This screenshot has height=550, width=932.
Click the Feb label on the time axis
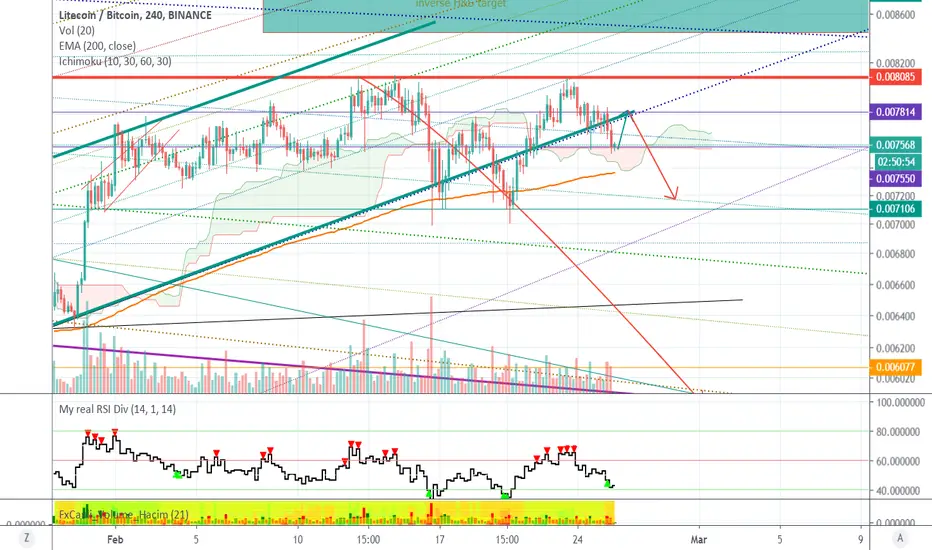click(115, 539)
